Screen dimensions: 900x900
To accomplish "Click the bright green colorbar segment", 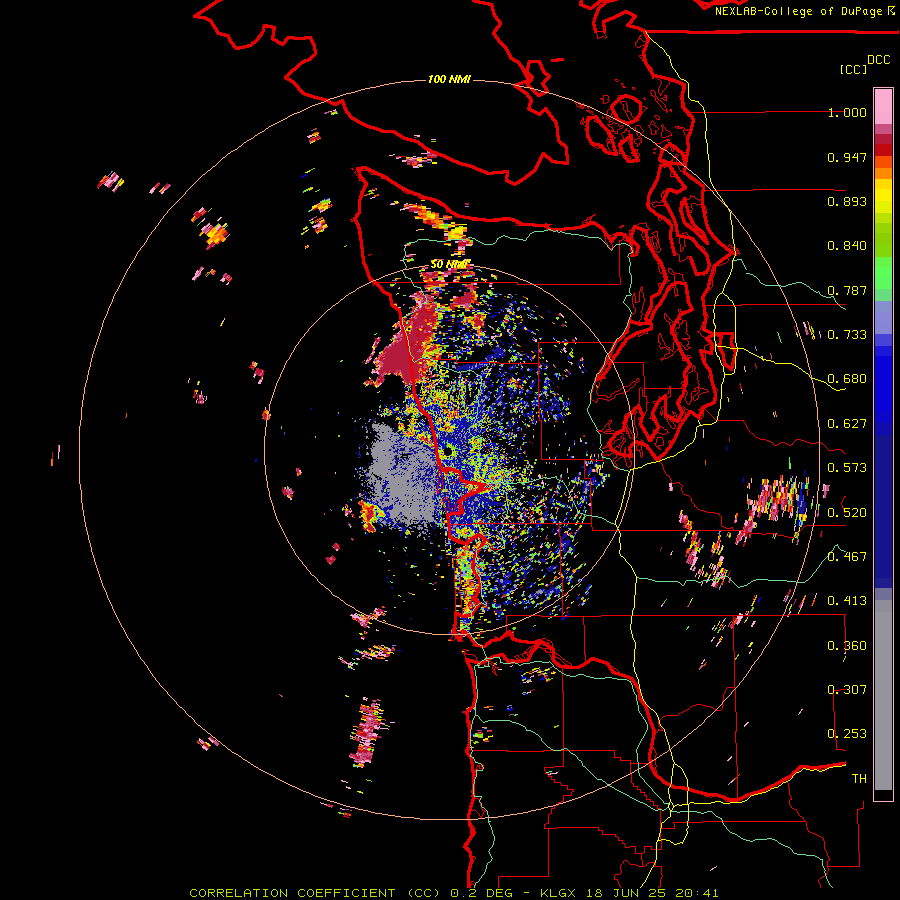I will (883, 273).
